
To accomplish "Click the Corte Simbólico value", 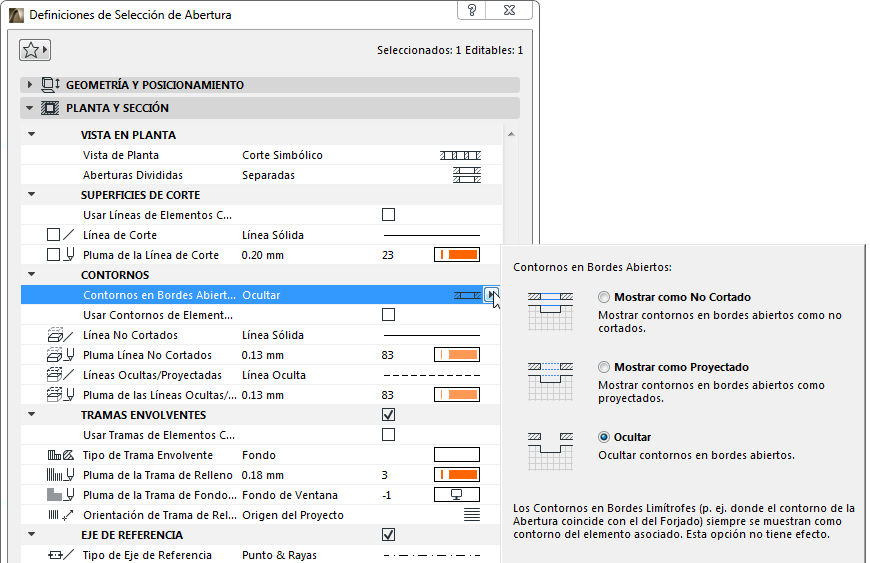I will (282, 155).
